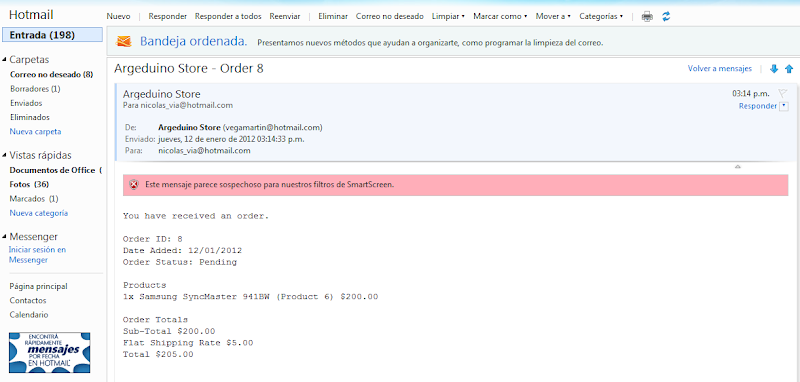
Task: Open the Fotos (36) quick view
Action: (x=29, y=185)
